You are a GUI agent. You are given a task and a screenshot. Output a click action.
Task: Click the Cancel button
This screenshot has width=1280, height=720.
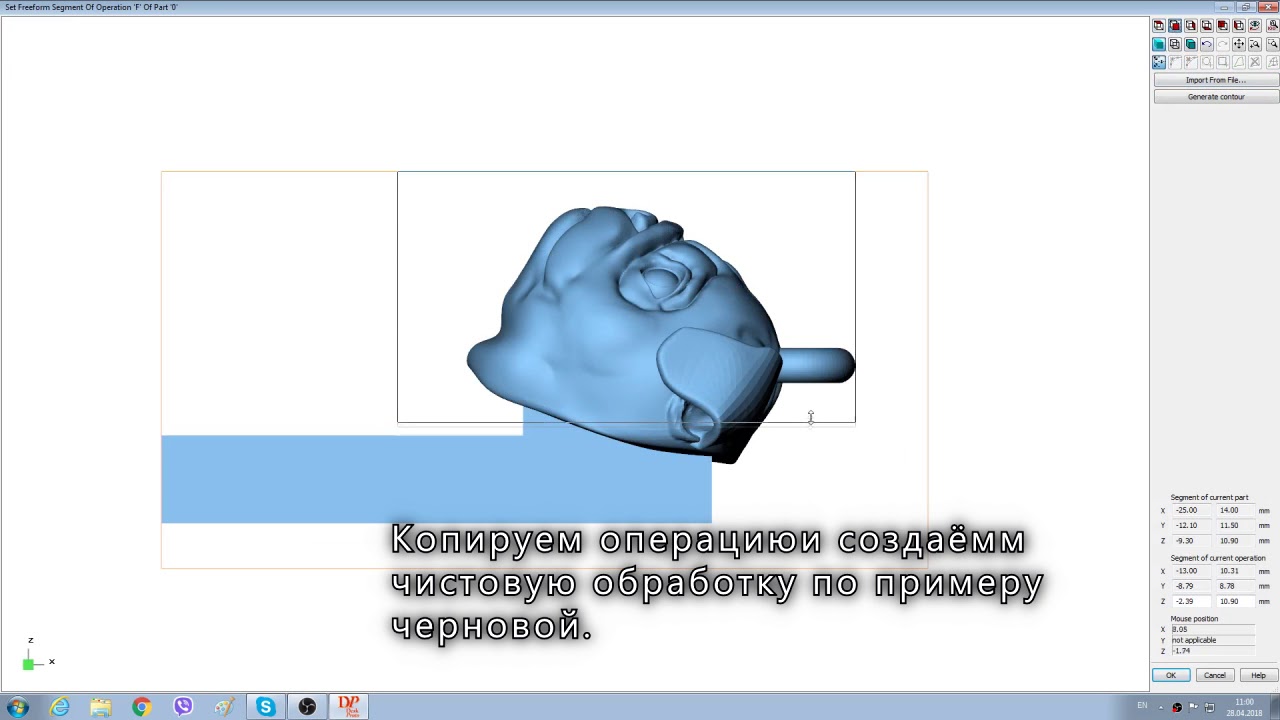1215,675
